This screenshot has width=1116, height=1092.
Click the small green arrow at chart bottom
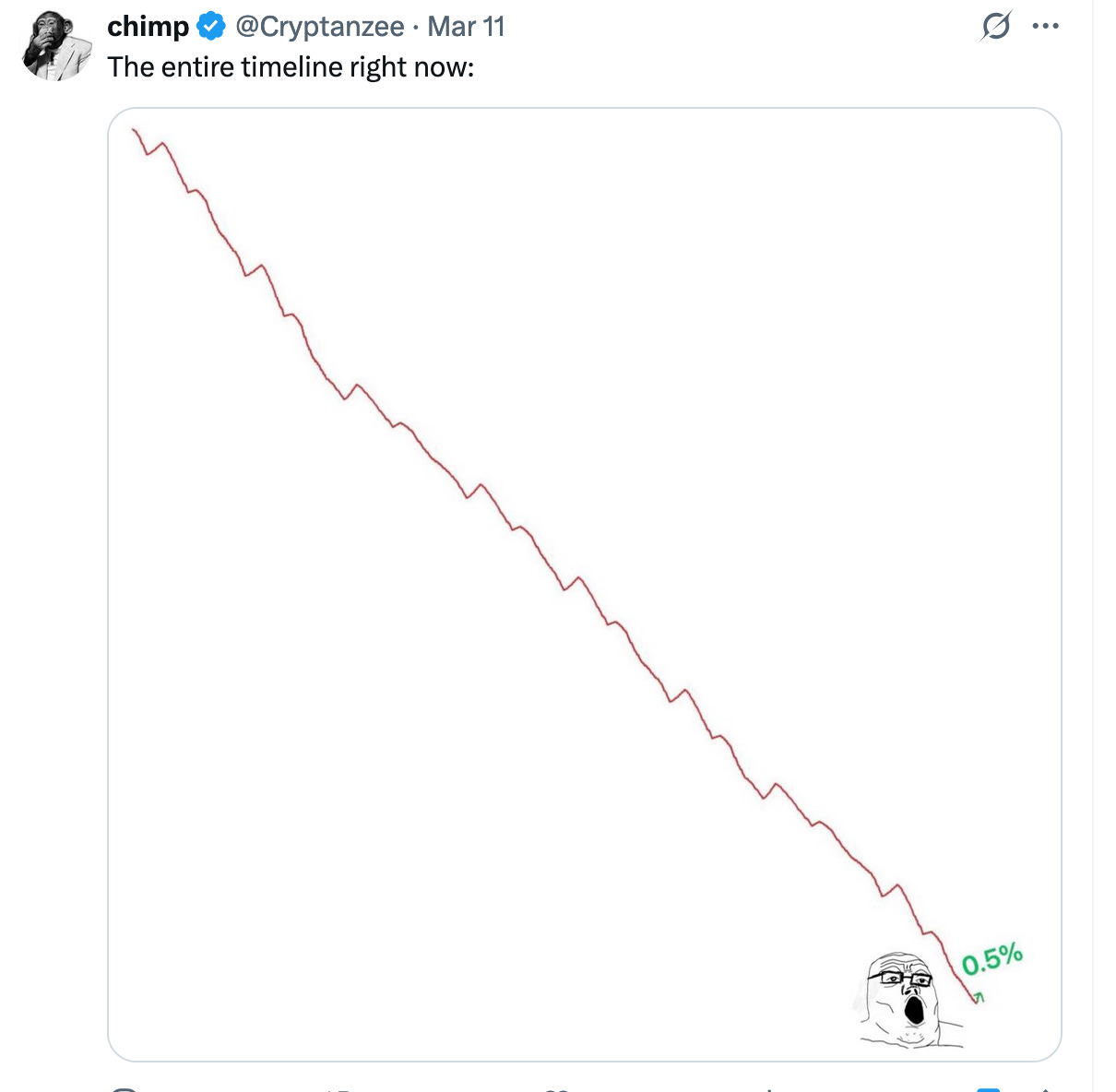point(979,996)
